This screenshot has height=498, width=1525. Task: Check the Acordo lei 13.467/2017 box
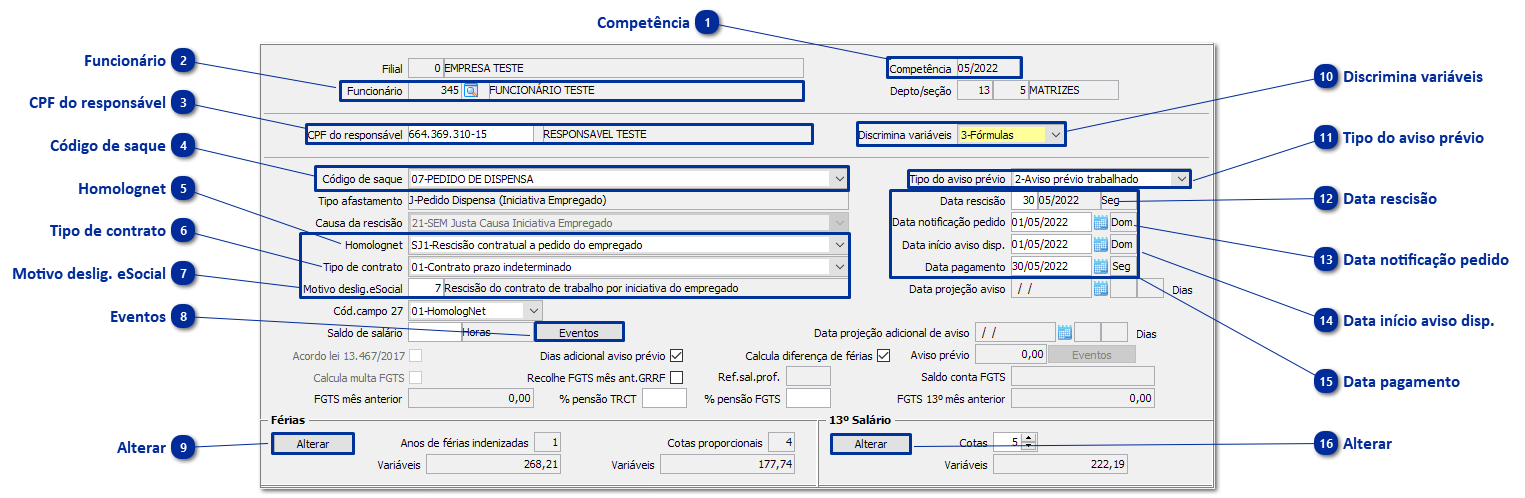coord(415,355)
